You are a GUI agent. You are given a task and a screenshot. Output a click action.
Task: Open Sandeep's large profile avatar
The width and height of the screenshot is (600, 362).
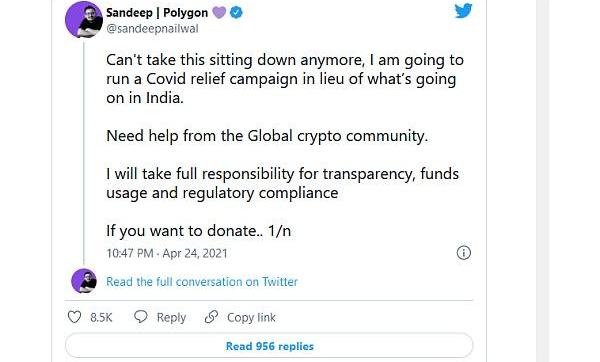coord(84,20)
